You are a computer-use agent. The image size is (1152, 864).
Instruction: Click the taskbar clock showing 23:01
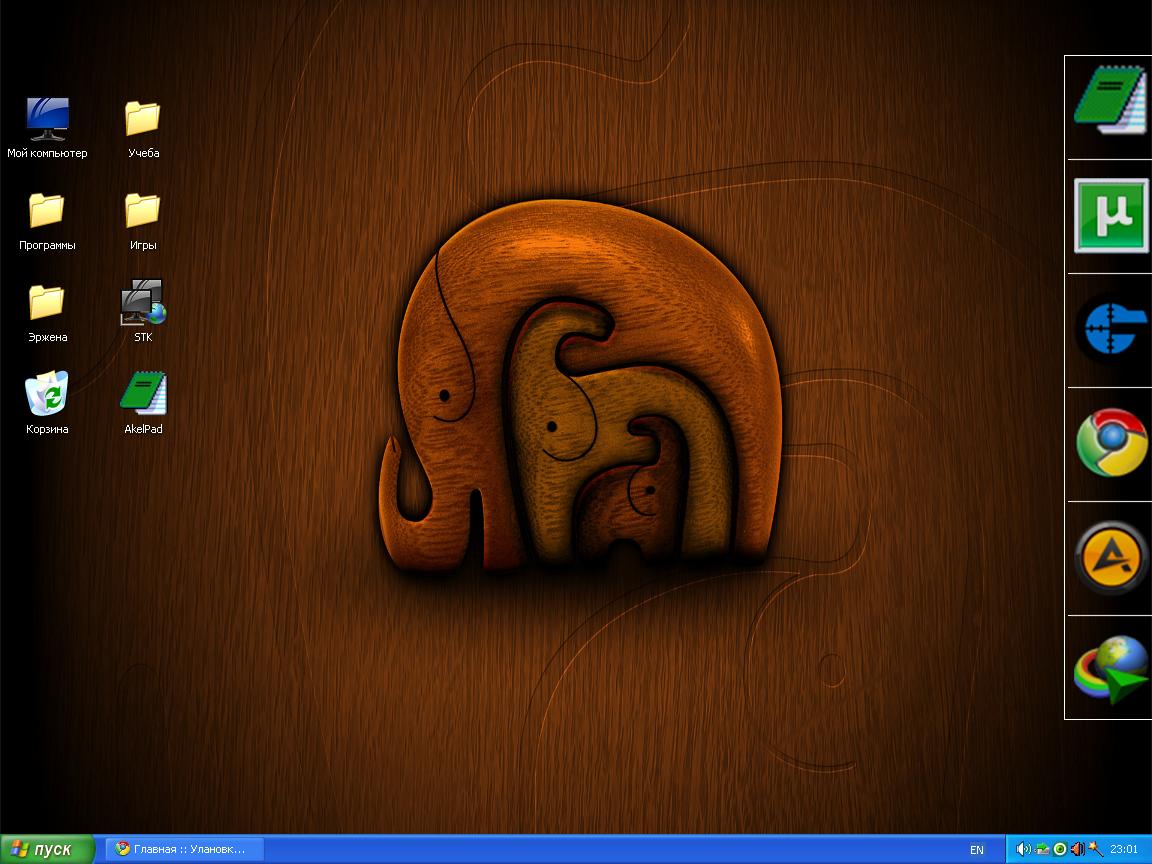pos(1124,850)
